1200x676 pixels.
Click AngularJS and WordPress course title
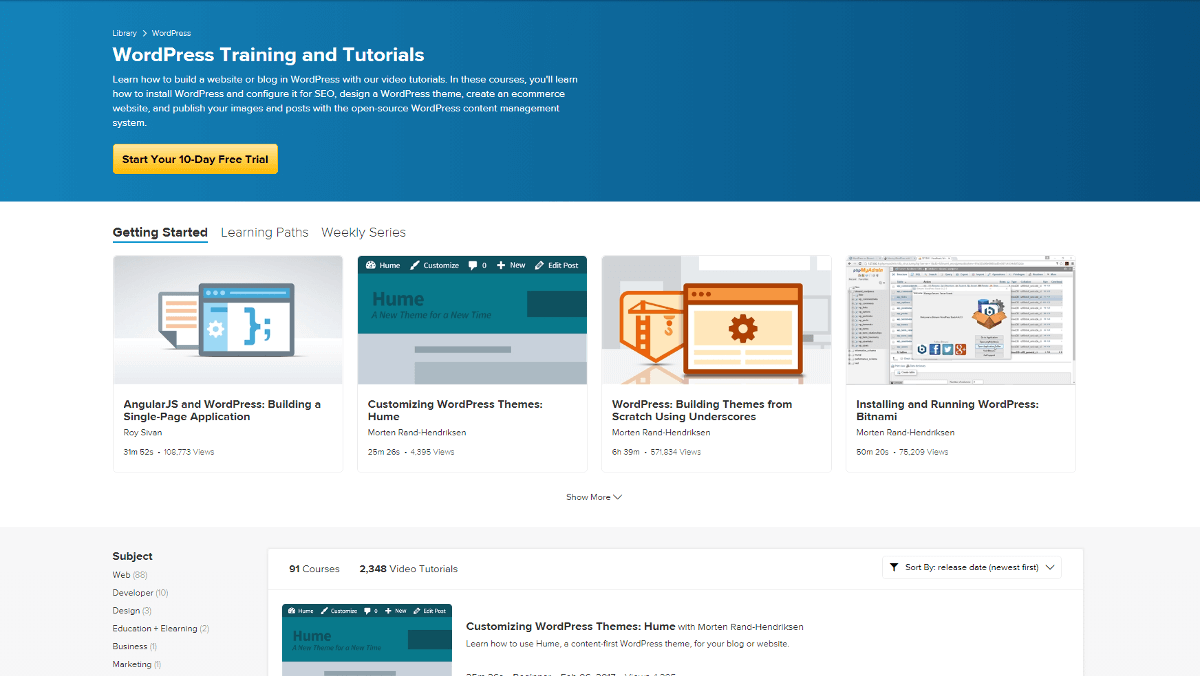222,410
